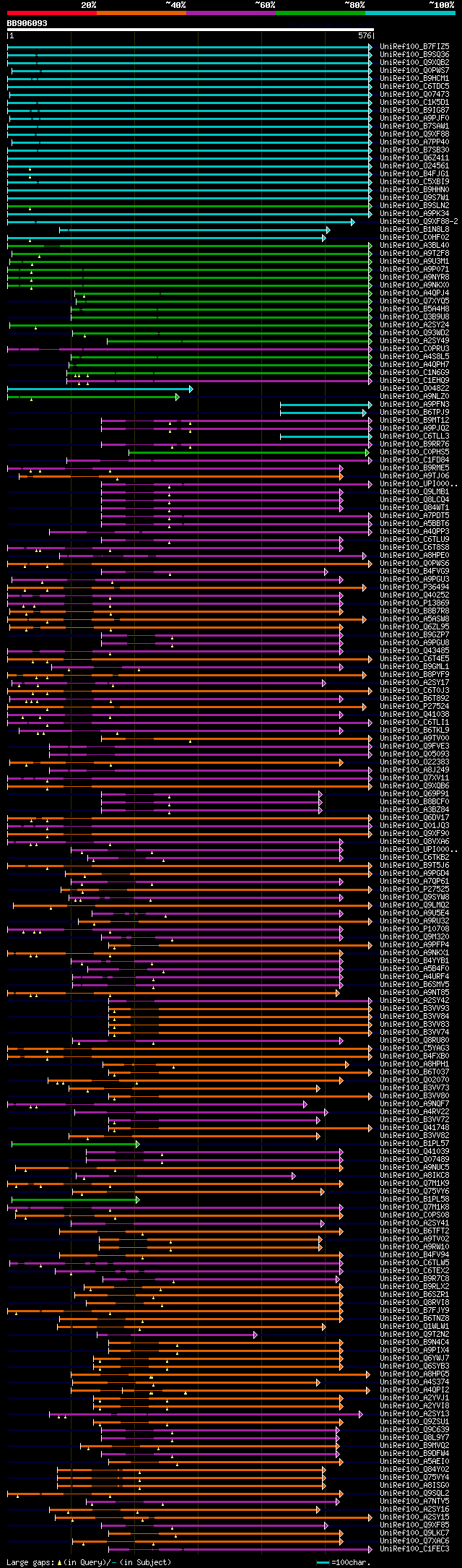The height and width of the screenshot is (1568, 462).
Task: Open hit UniRef100_O04822
Action: click(x=414, y=388)
